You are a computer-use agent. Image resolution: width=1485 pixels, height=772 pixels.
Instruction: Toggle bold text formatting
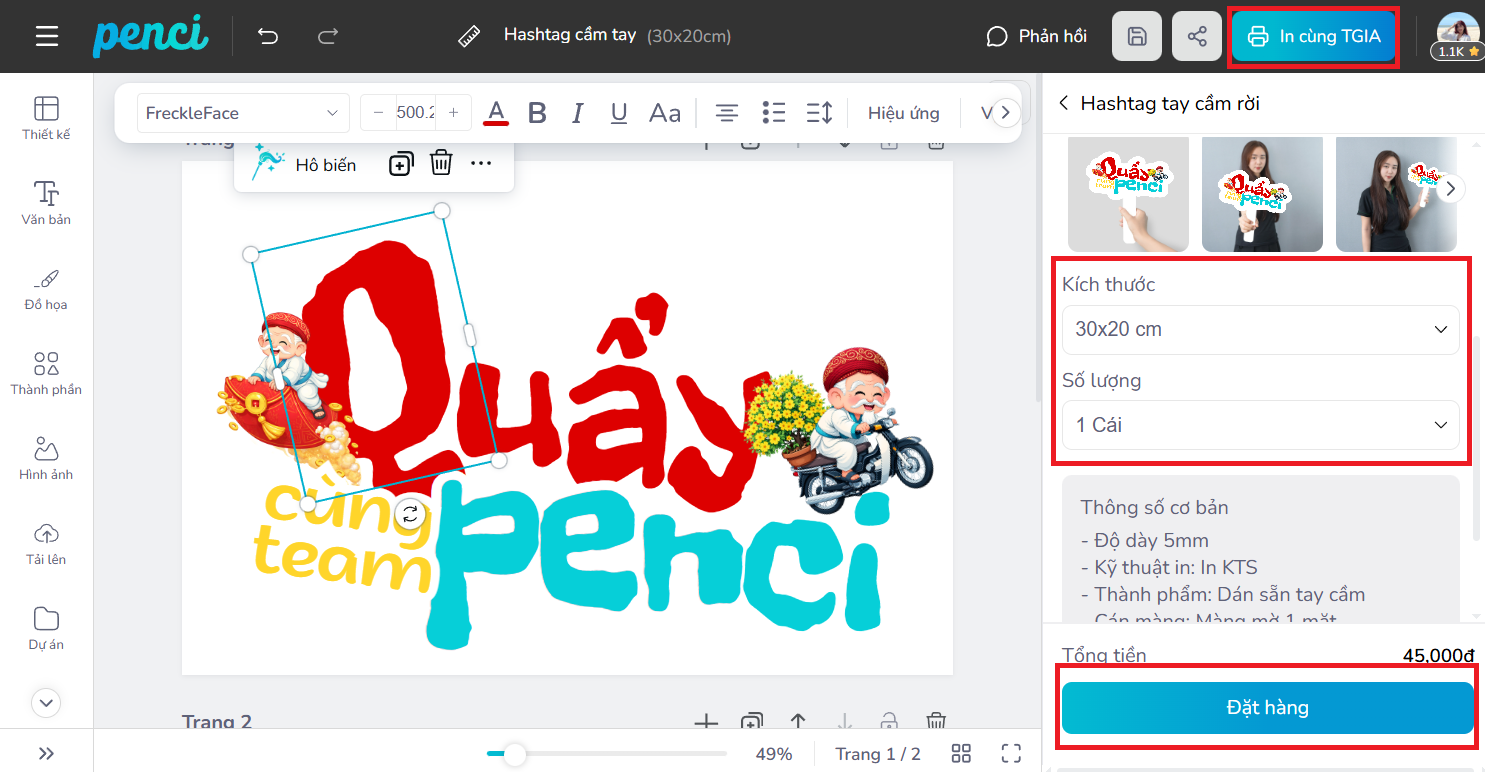click(x=537, y=113)
